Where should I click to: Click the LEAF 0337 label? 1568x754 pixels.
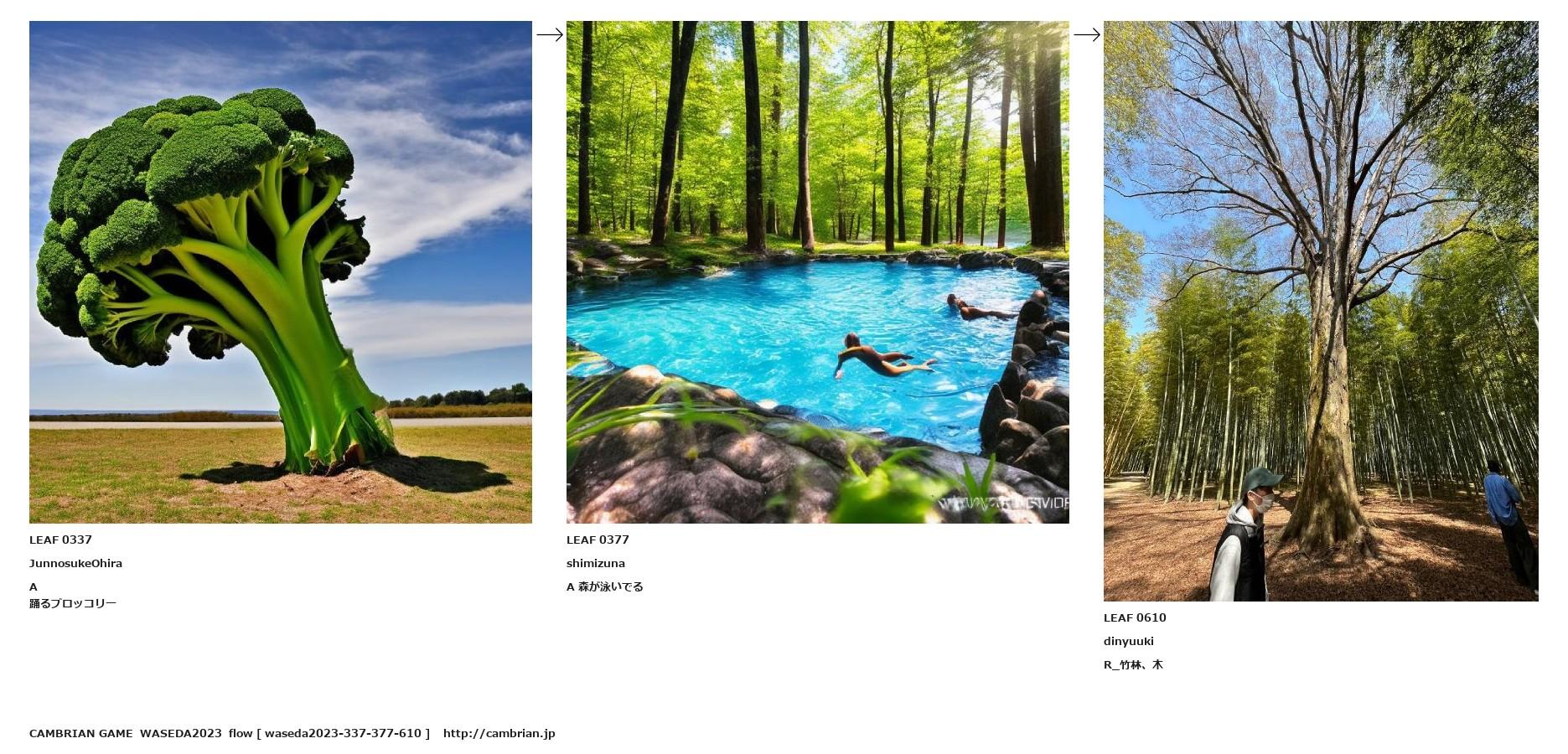pyautogui.click(x=60, y=540)
